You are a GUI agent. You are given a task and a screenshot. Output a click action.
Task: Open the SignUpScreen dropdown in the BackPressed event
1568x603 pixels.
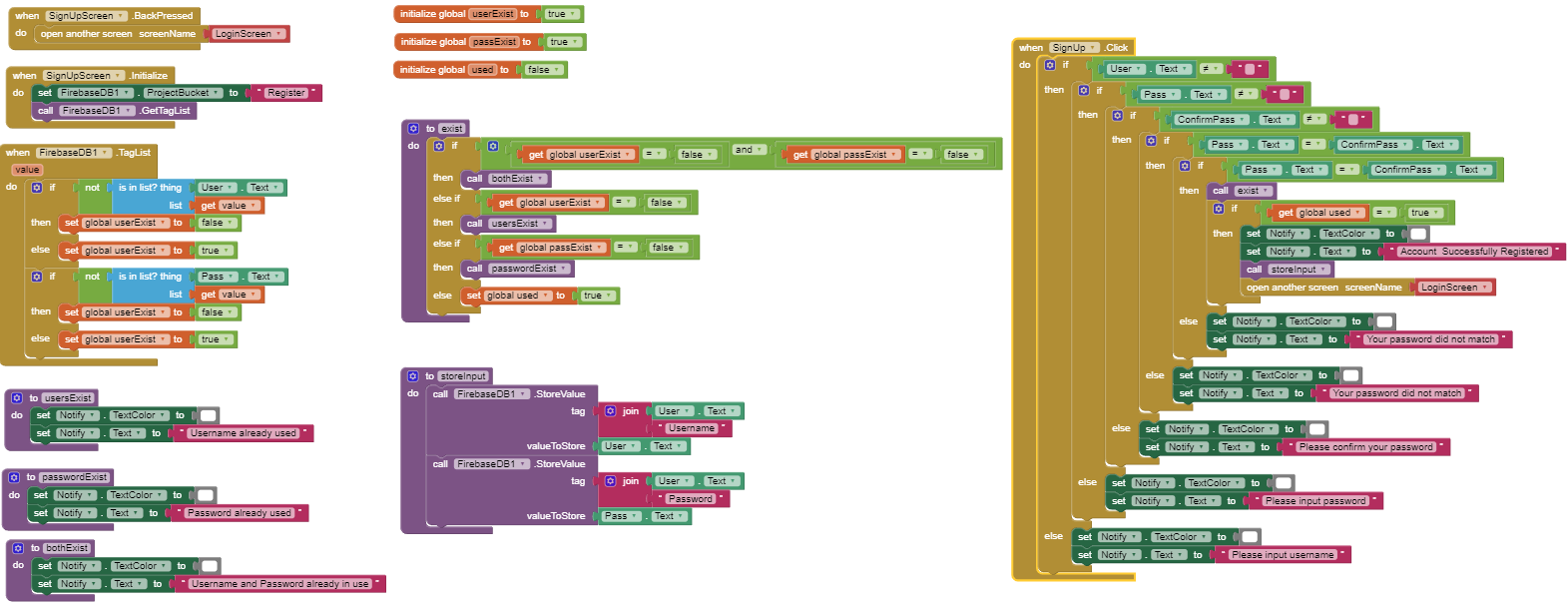(x=121, y=16)
